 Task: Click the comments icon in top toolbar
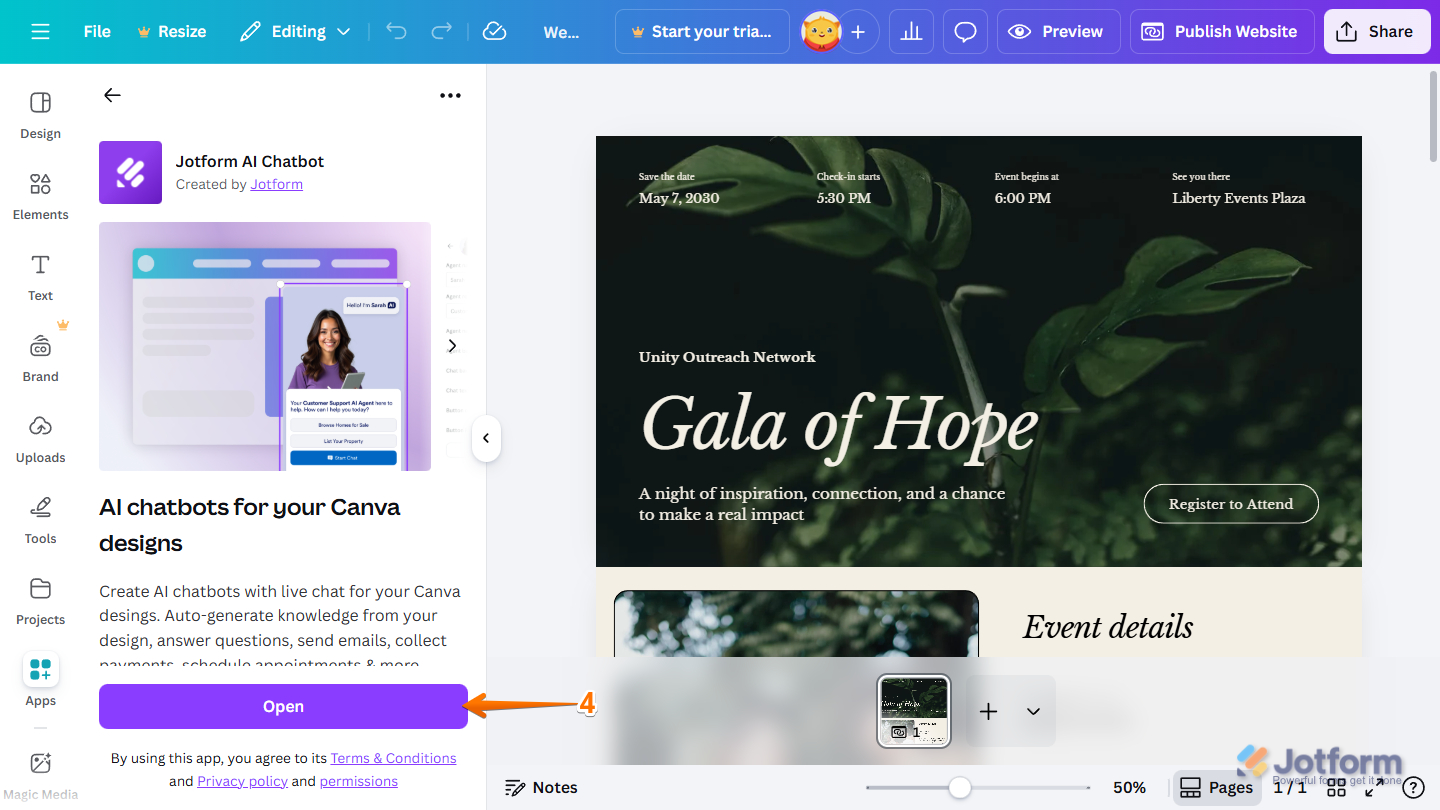pos(965,31)
